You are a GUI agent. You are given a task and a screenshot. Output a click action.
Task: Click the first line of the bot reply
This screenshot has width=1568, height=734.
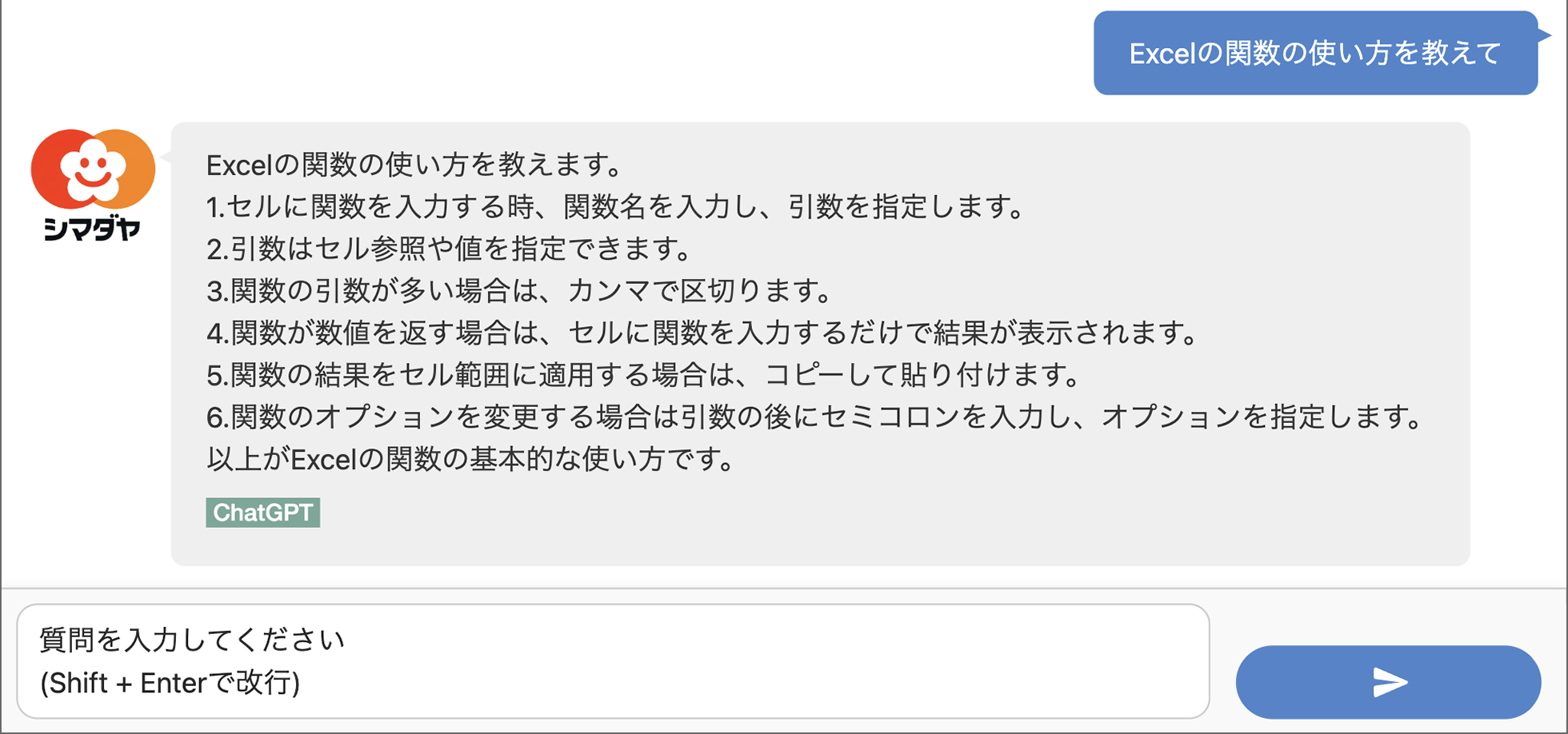coord(414,166)
